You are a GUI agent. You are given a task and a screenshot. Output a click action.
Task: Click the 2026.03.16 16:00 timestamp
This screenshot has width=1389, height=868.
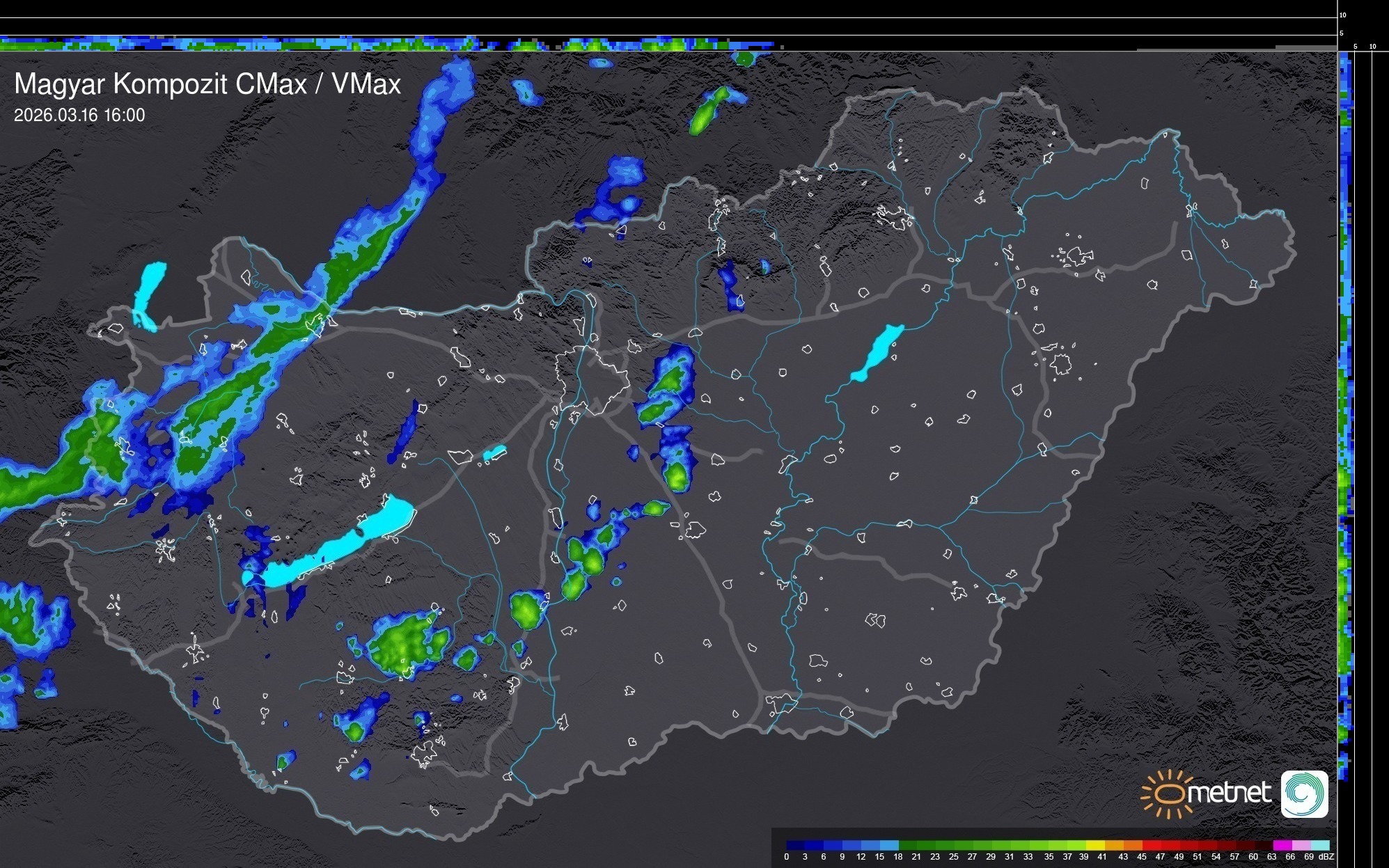click(x=79, y=116)
